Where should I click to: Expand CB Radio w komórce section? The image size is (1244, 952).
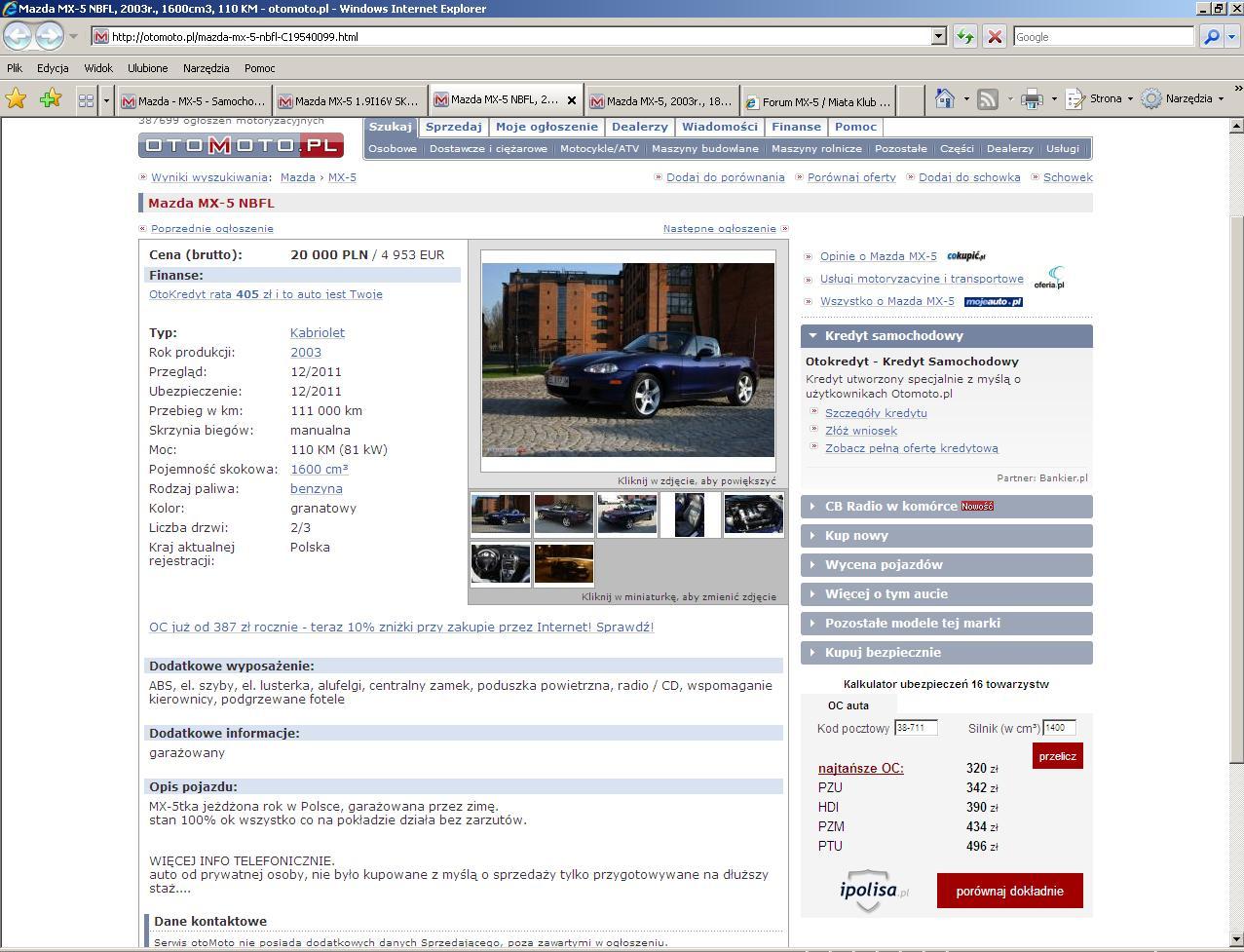(947, 506)
